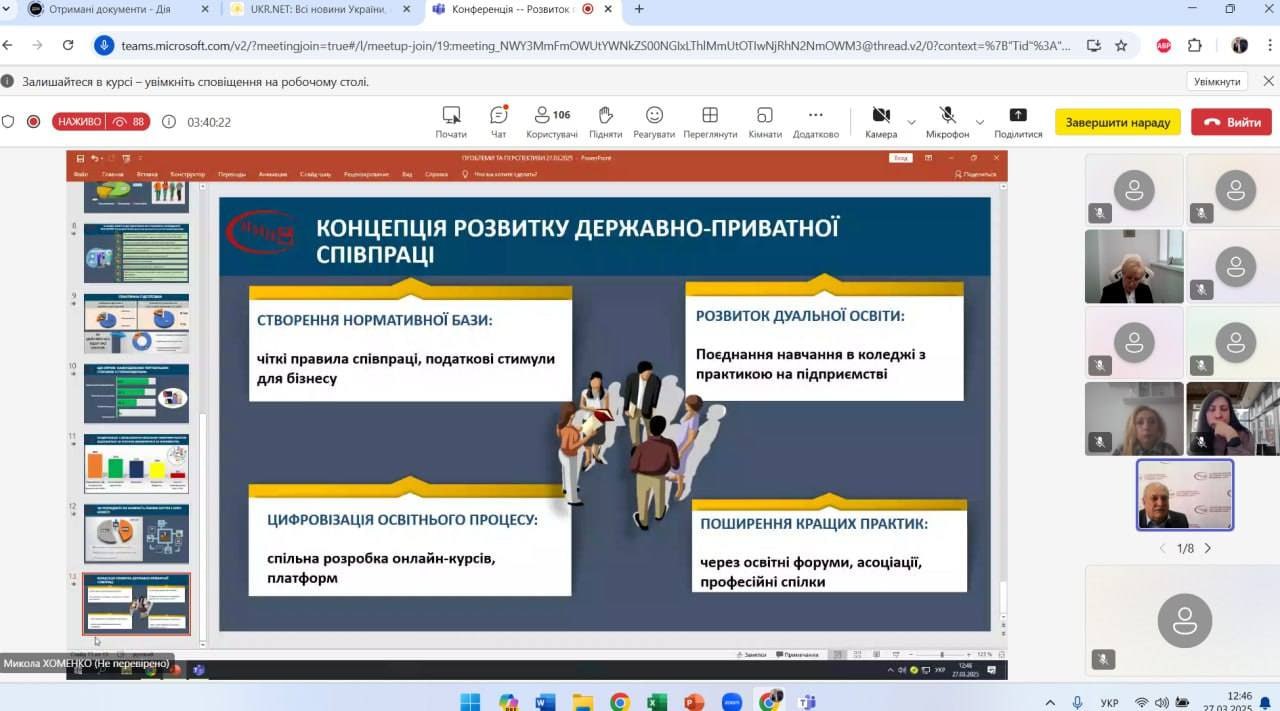
Task: Click the microphone icon in the address bar
Action: 104,45
